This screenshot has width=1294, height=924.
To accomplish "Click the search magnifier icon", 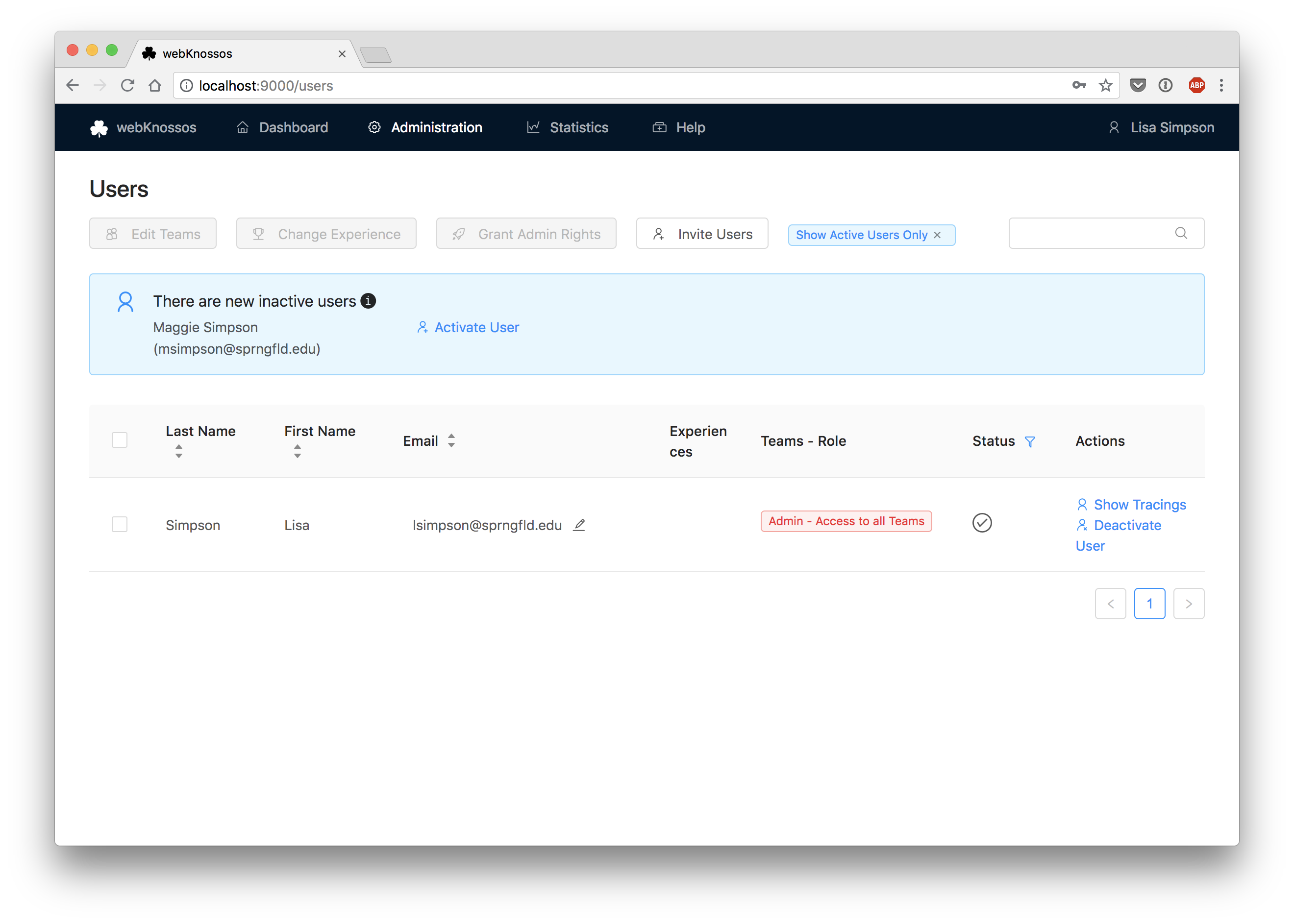I will click(1181, 233).
